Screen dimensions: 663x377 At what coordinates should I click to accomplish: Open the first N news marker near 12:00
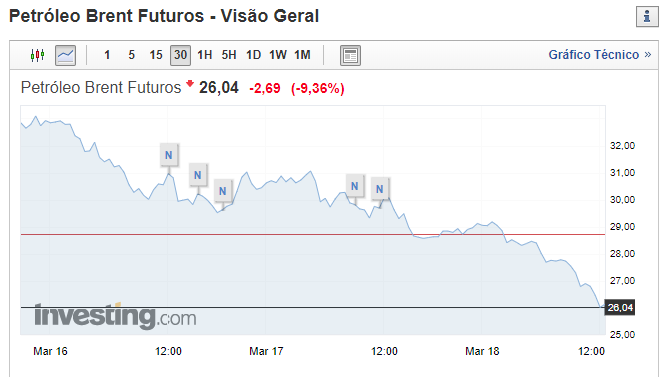tap(169, 155)
